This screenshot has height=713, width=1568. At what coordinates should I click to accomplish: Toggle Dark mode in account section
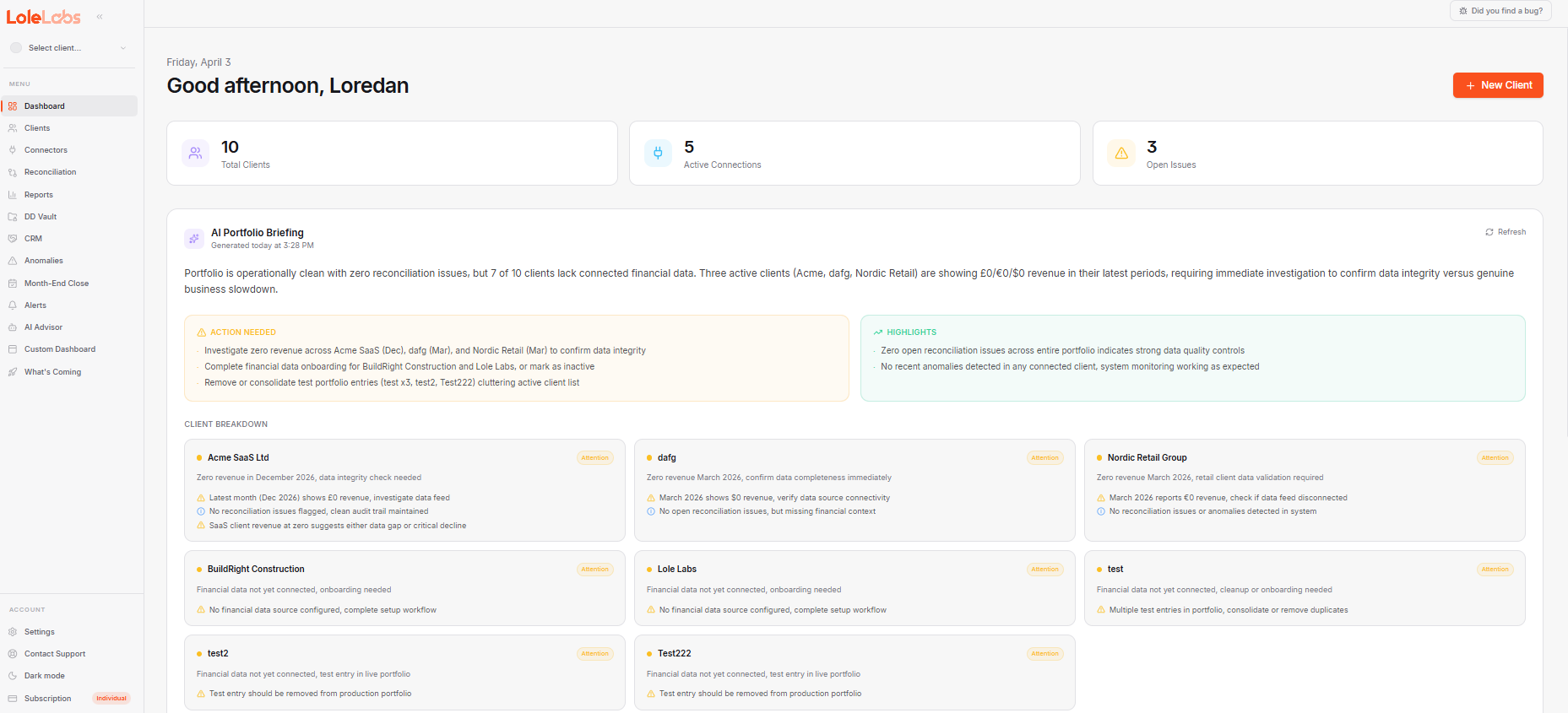[x=44, y=676]
